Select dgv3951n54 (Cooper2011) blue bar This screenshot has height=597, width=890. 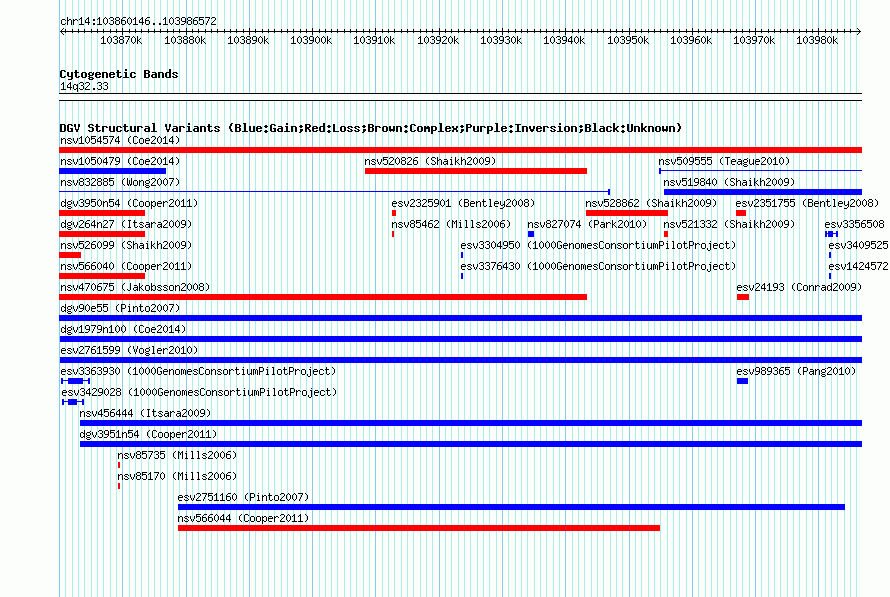pos(471,444)
